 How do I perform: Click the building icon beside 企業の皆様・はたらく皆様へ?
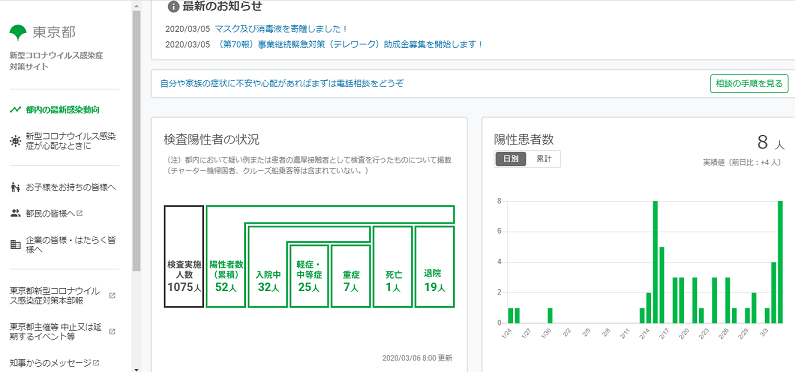coord(15,245)
